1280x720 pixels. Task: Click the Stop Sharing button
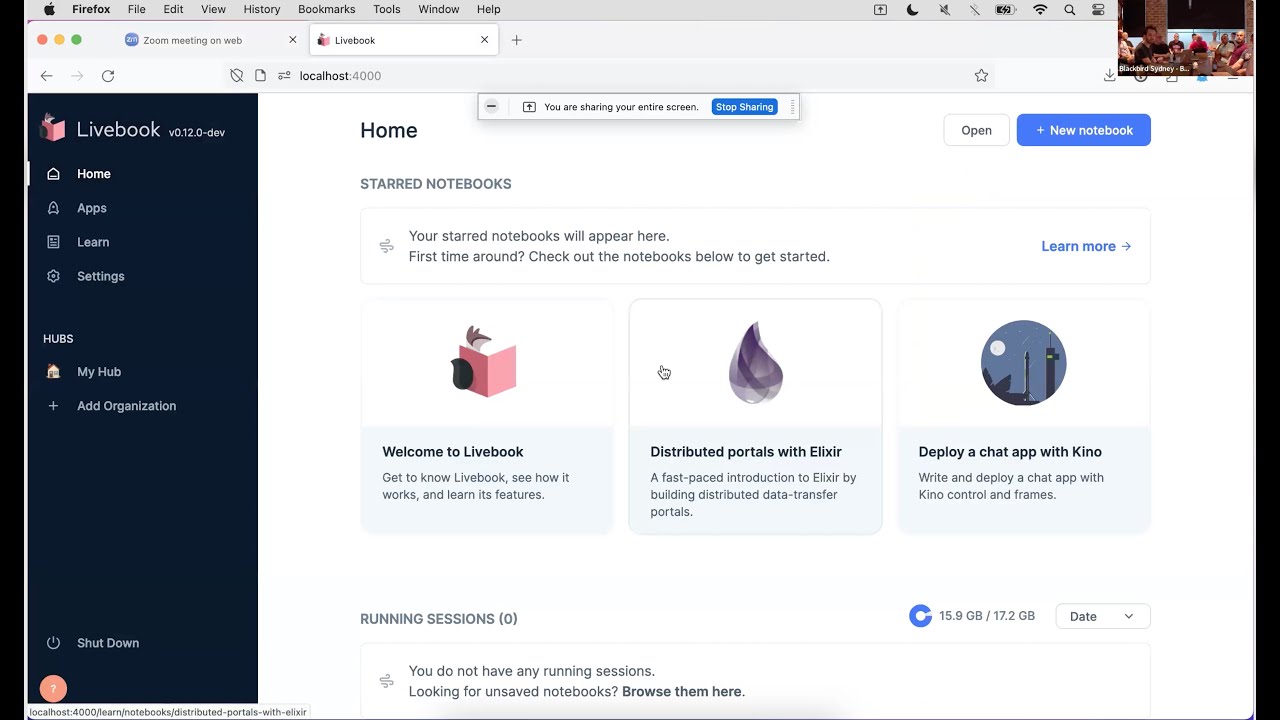pyautogui.click(x=744, y=107)
